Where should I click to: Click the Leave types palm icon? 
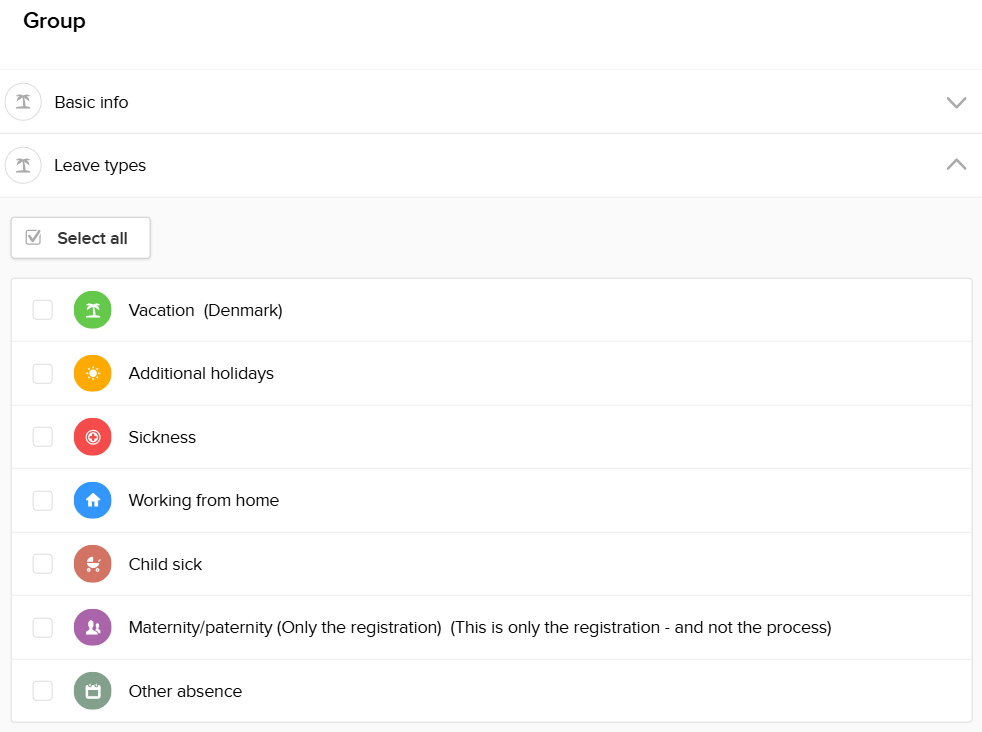click(23, 165)
